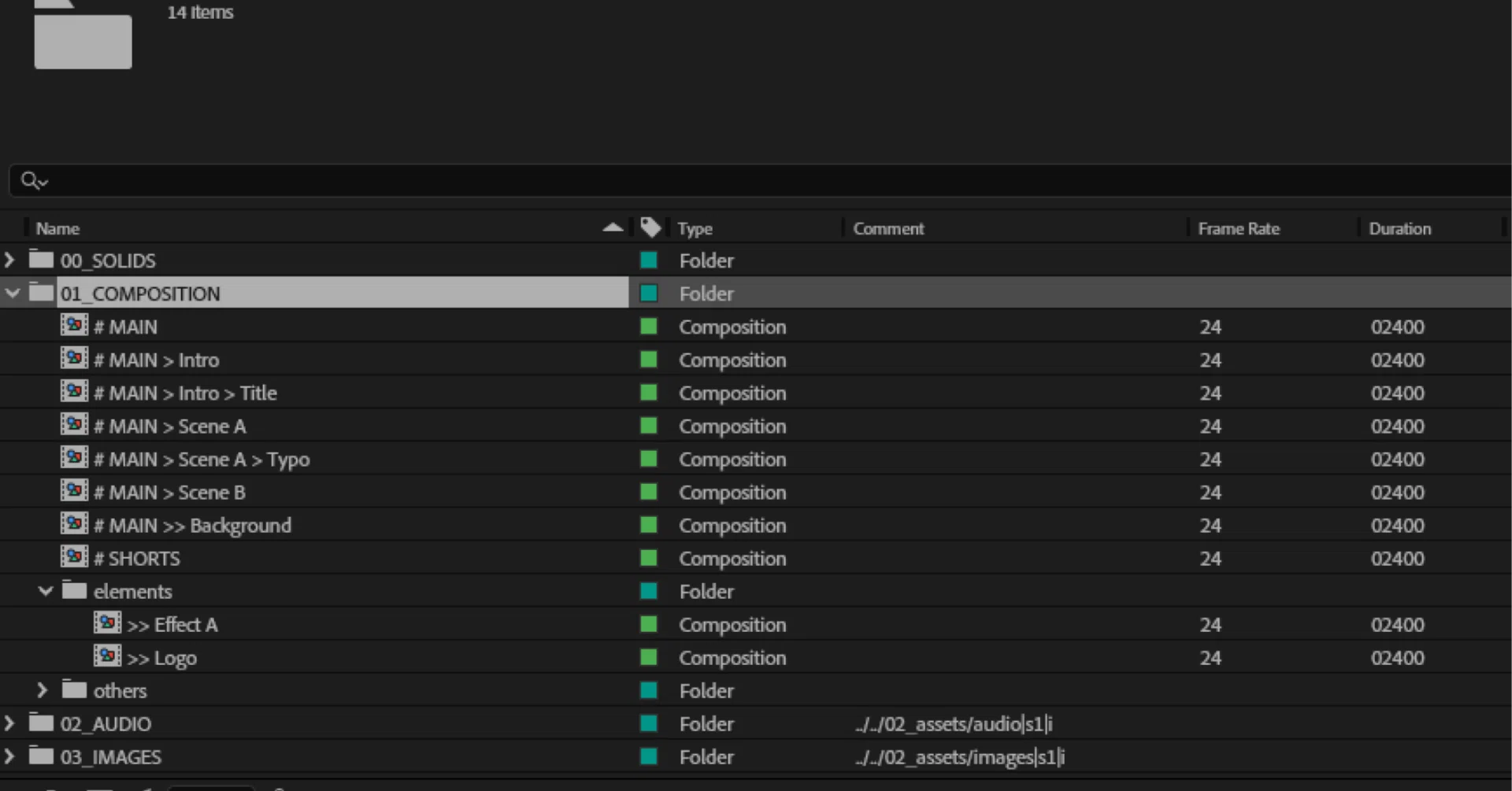Click composition icon of # MAIN >> Background

coord(74,524)
